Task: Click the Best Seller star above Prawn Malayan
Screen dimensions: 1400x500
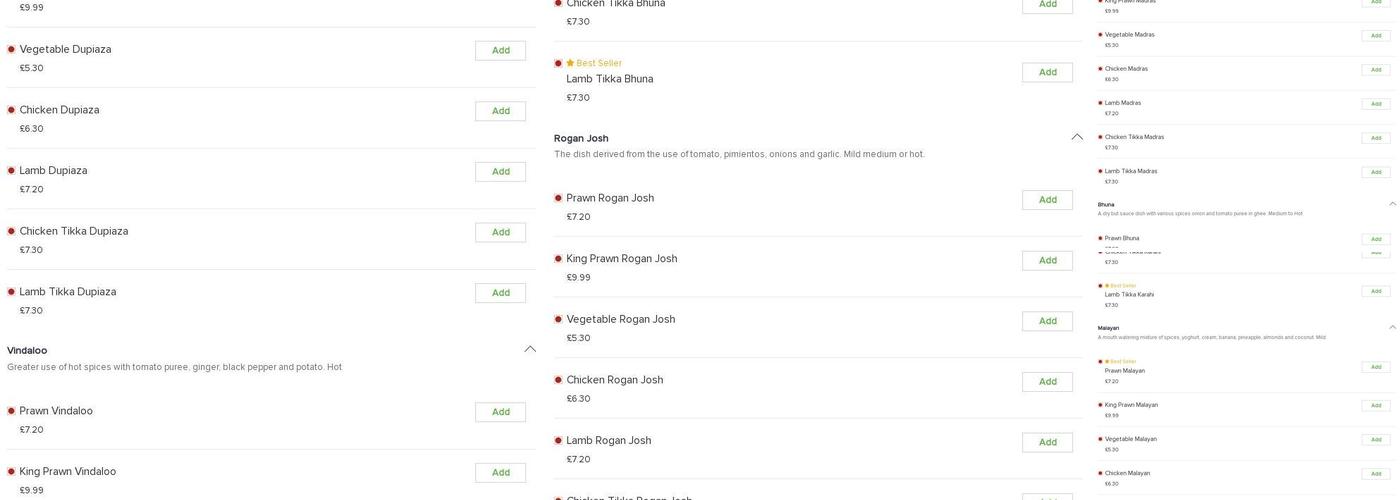Action: click(1107, 362)
